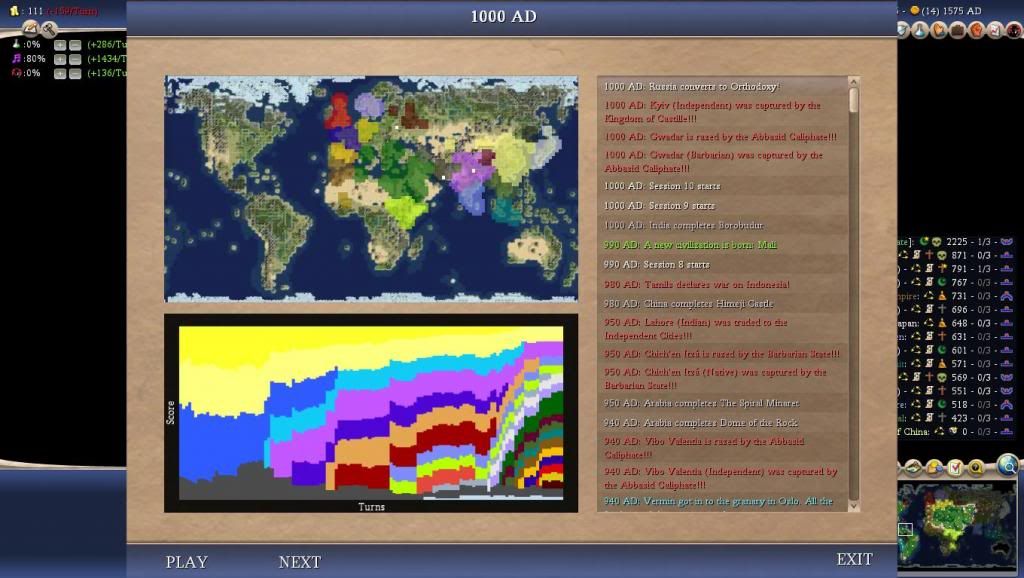Click the gold treasury icon
Image resolution: width=1024 pixels, height=578 pixels.
[14, 10]
